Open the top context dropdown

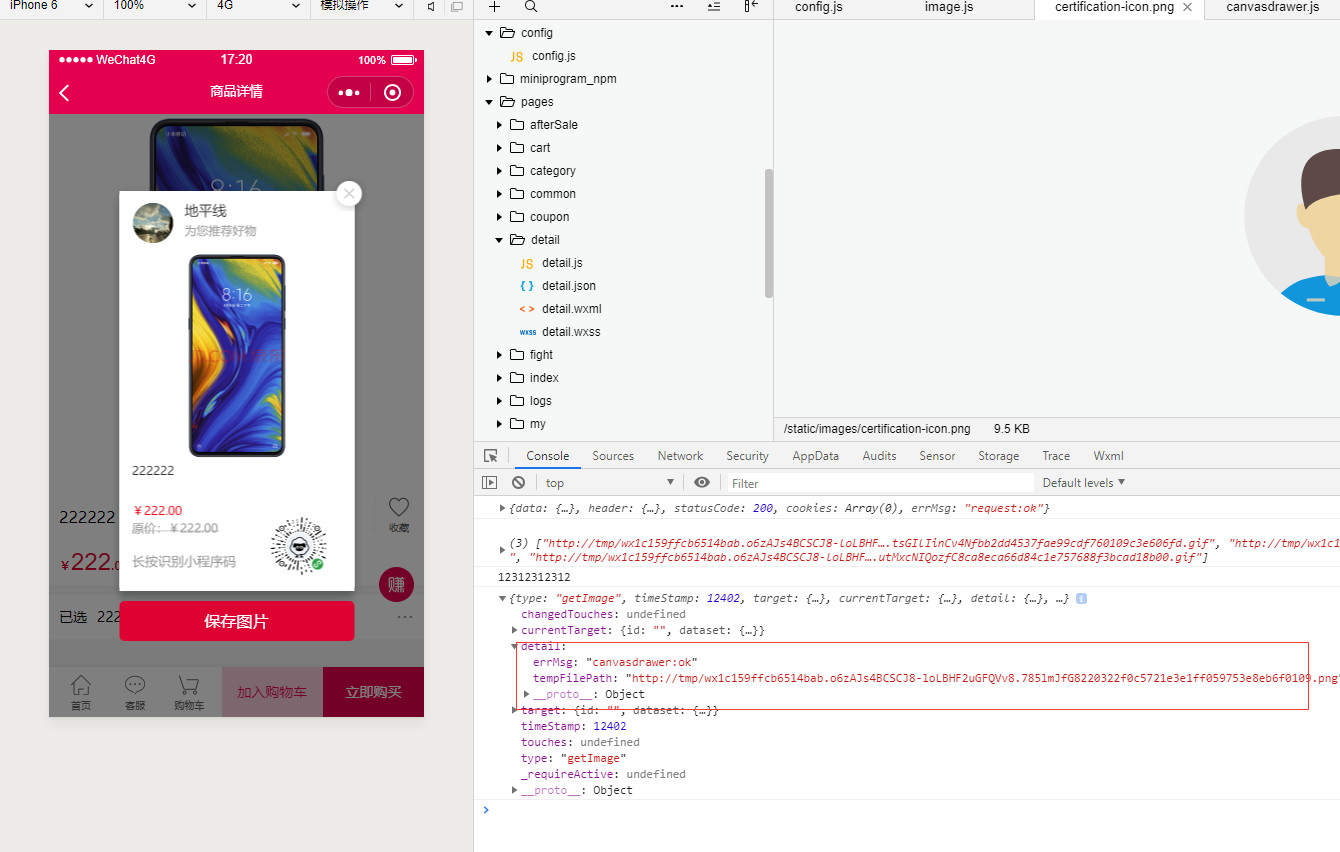tap(609, 482)
